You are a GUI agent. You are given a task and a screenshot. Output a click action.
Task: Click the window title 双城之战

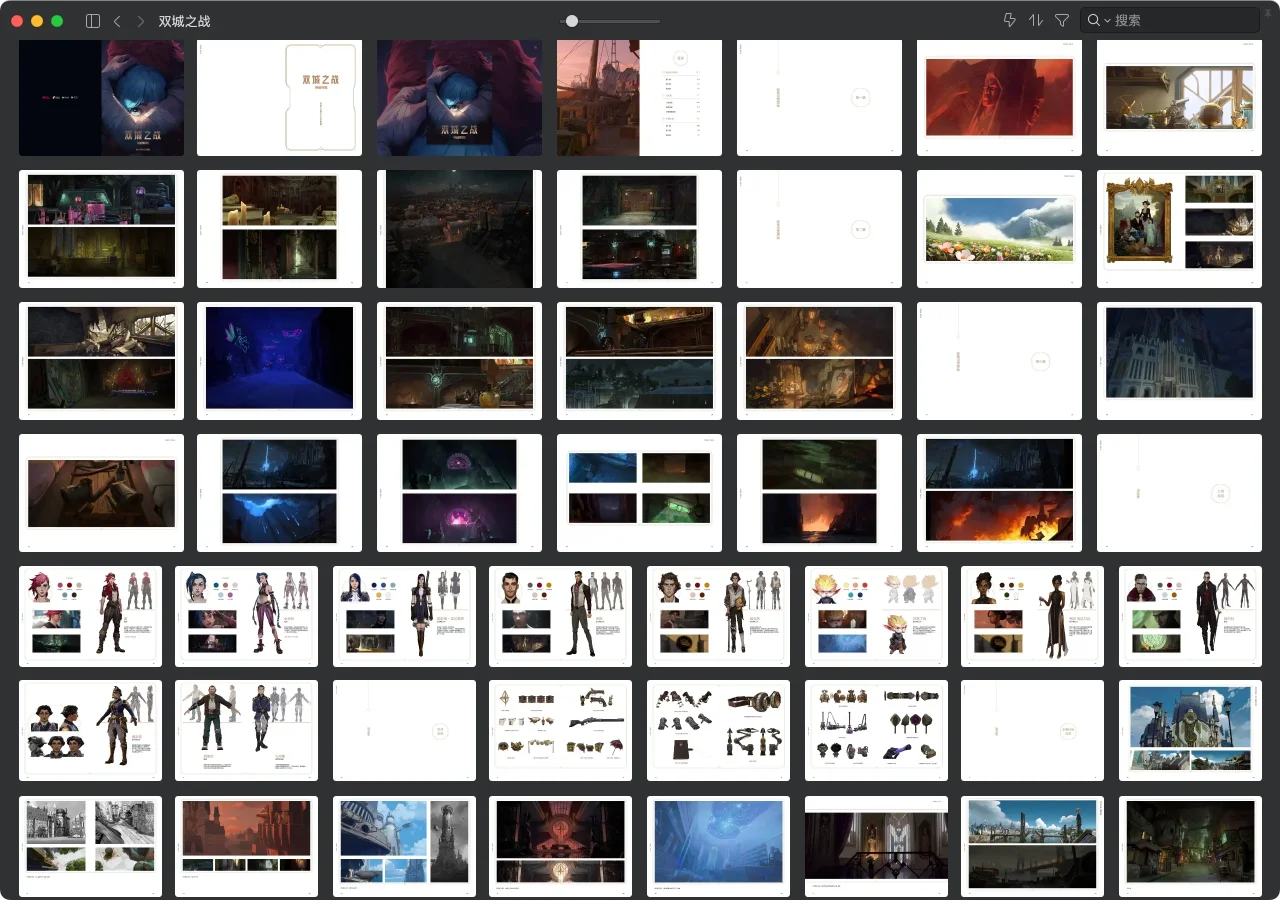tap(185, 21)
